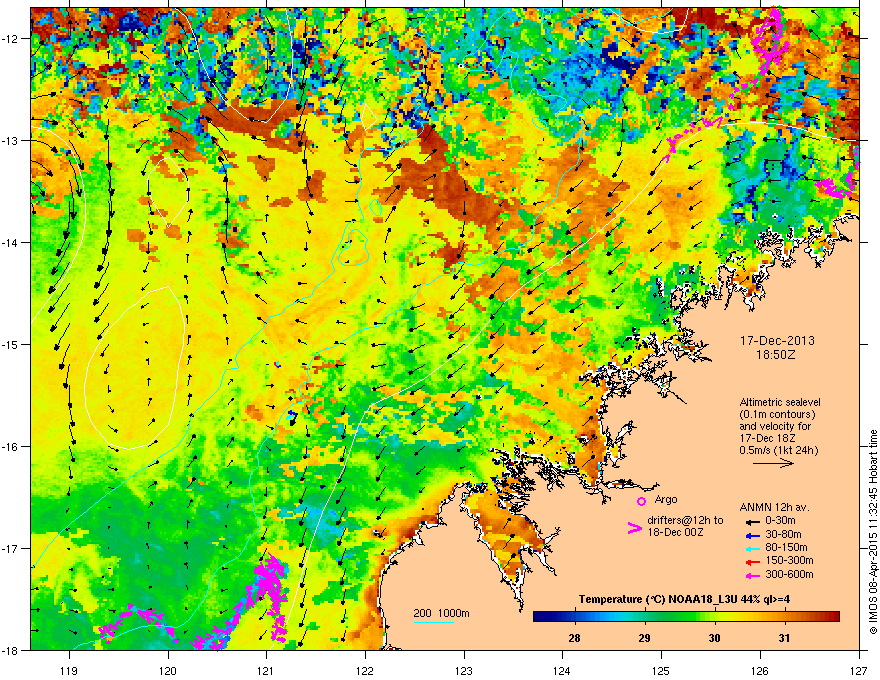Click the vertical IMOS copyright timestamp text
The width and height of the screenshot is (880, 680).
pos(873,532)
